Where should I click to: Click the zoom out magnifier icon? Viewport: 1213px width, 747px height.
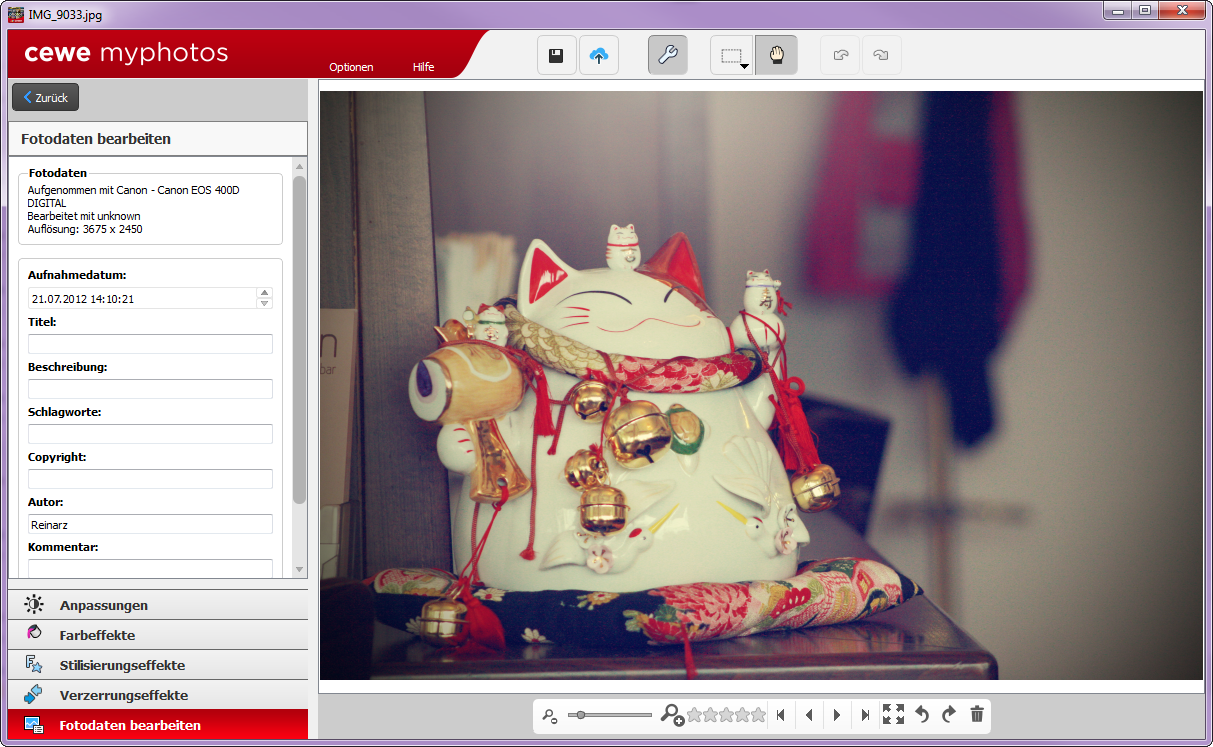(x=549, y=715)
